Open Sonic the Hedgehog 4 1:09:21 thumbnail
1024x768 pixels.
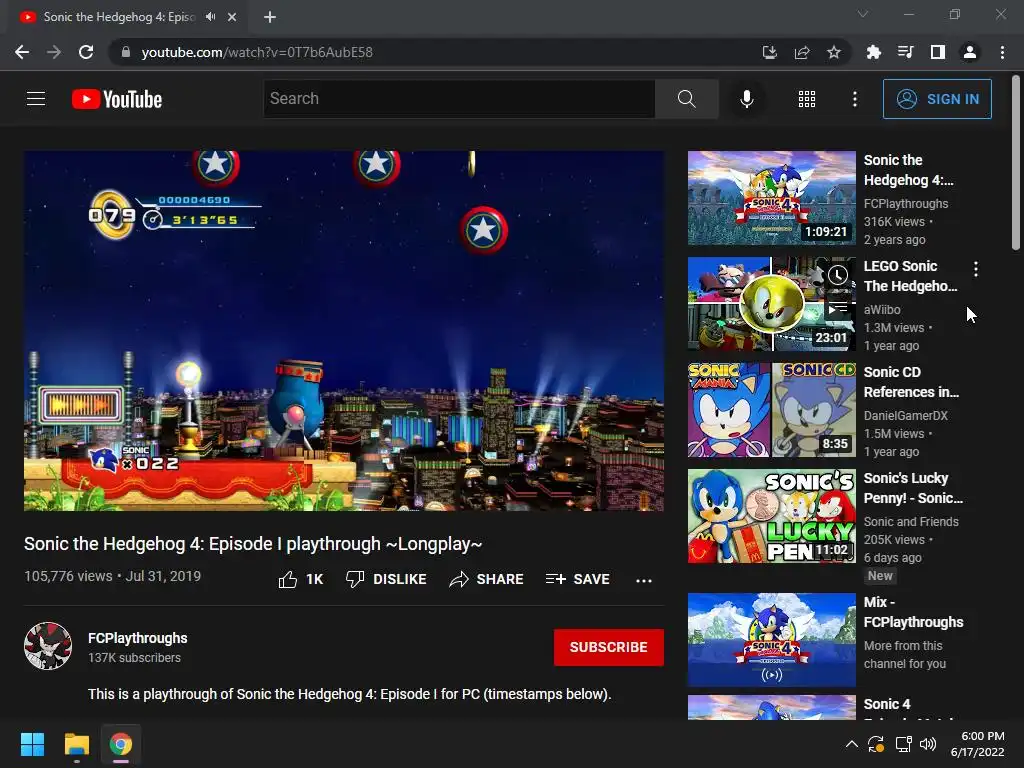pyautogui.click(x=771, y=198)
